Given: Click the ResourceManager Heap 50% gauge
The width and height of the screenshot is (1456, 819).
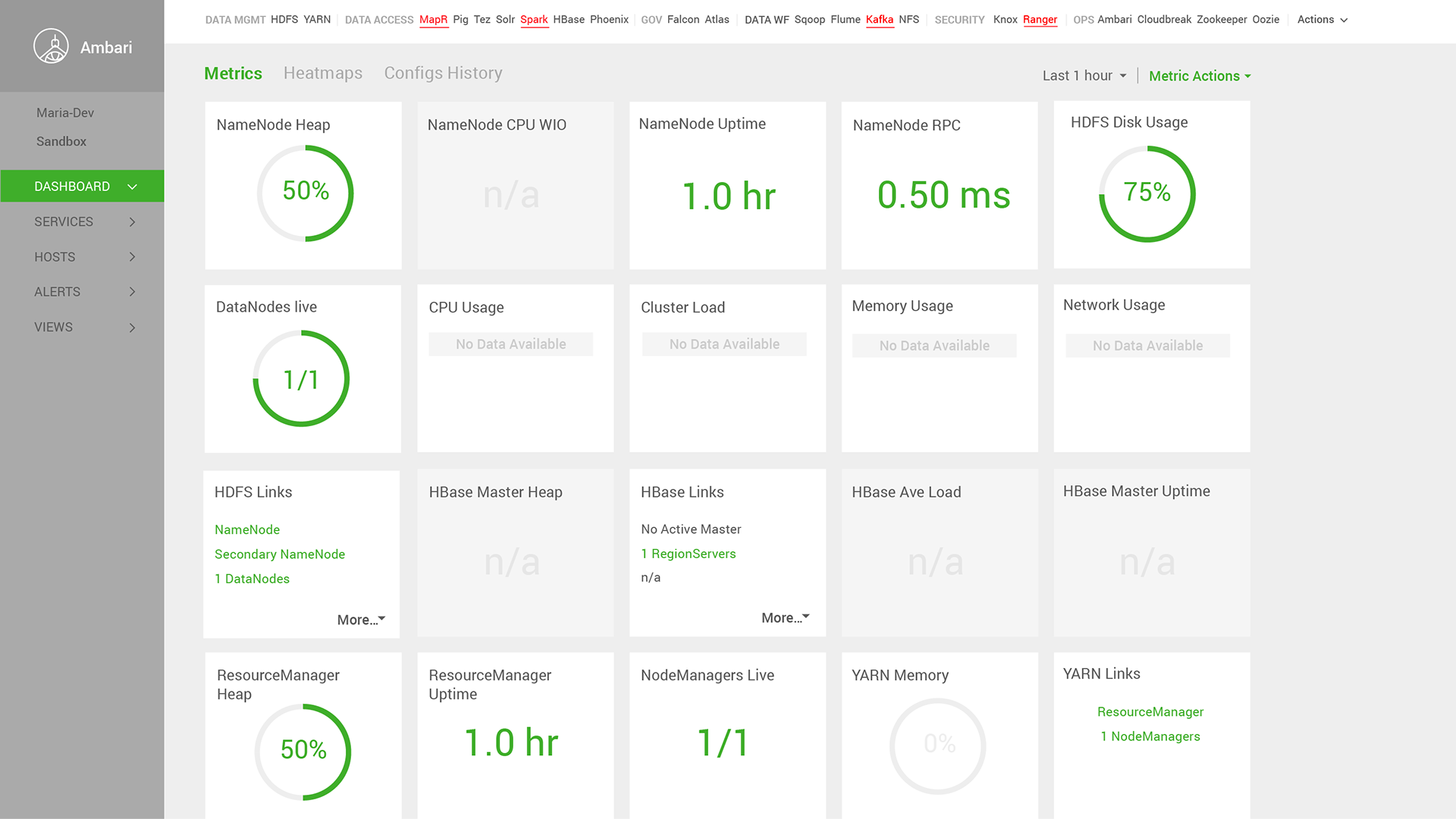Looking at the screenshot, I should (x=303, y=752).
